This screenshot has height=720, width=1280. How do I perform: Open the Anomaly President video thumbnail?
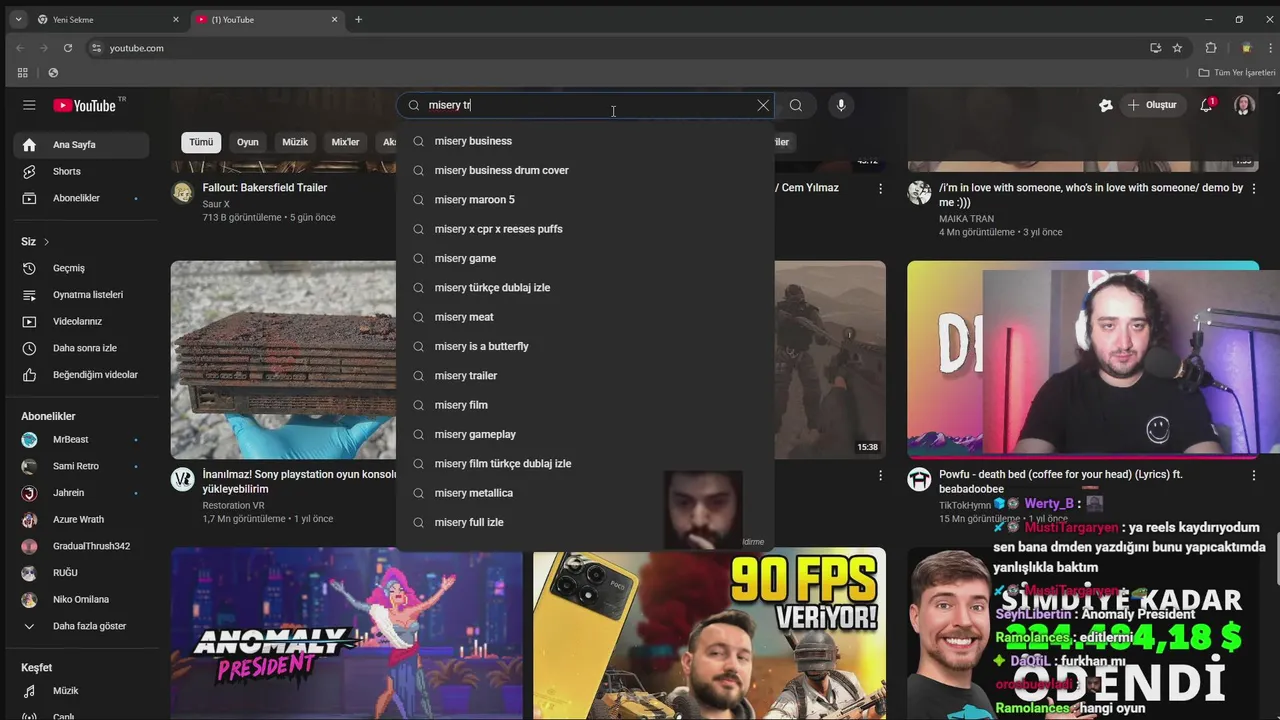[x=346, y=634]
